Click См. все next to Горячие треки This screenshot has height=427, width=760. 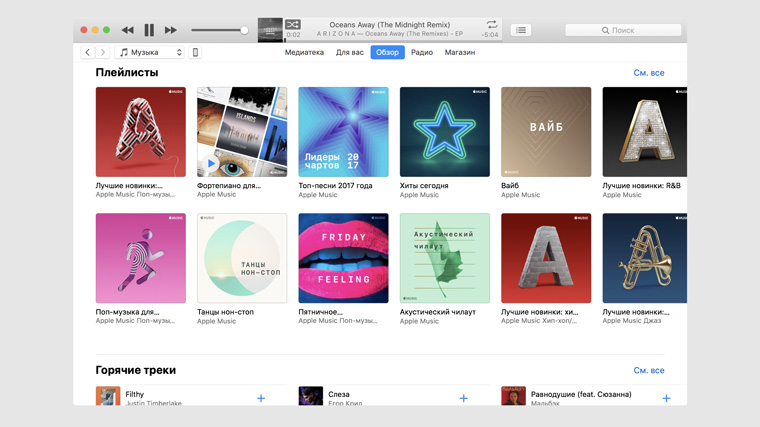coord(649,370)
